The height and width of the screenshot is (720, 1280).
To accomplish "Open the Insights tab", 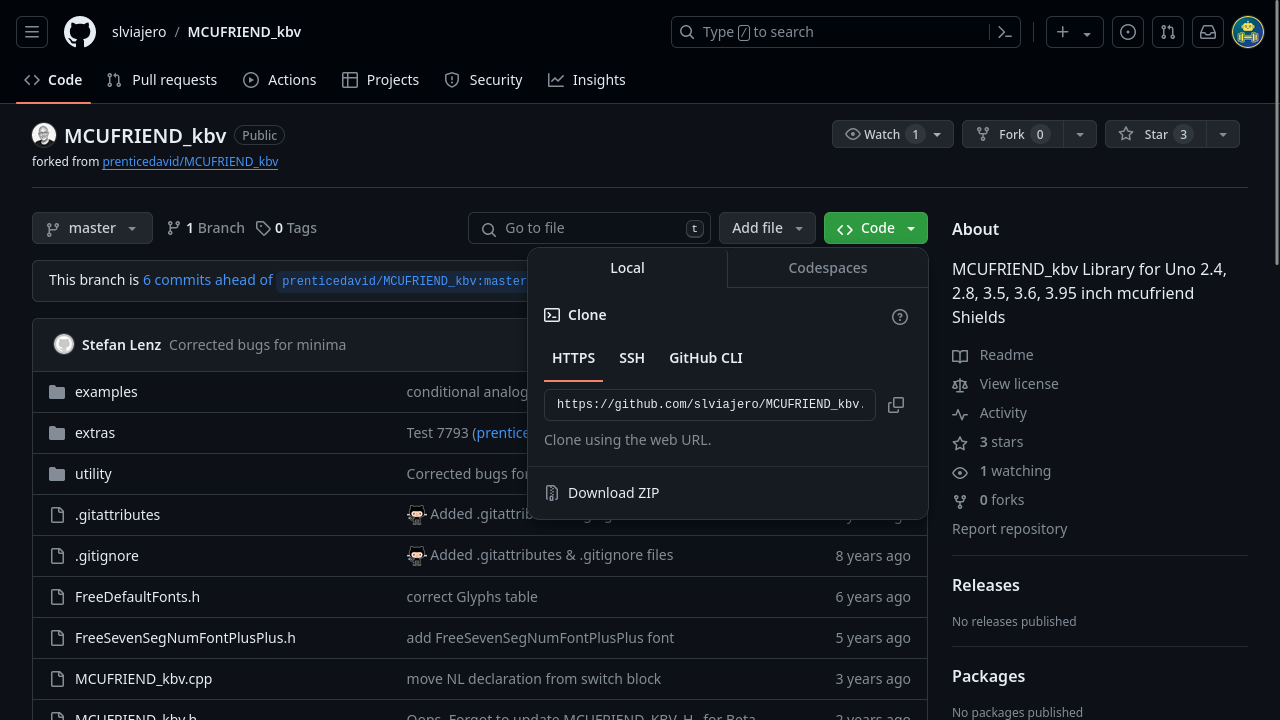I will tap(587, 80).
